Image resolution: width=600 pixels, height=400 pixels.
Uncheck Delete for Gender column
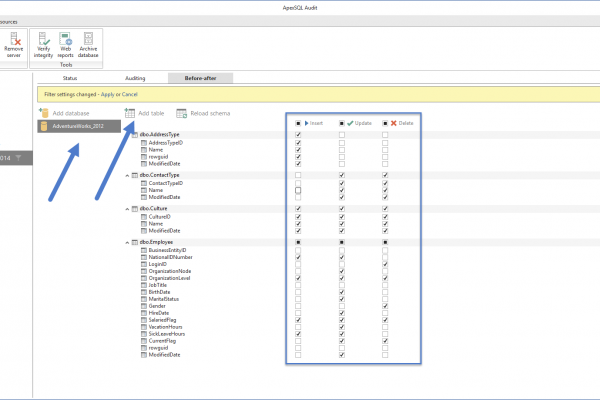385,306
